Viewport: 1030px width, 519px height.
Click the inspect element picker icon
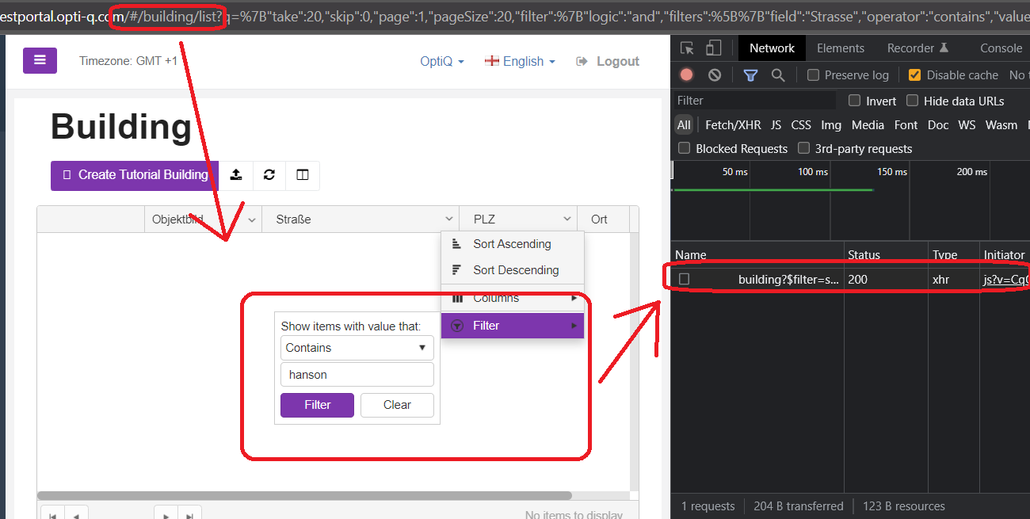tap(687, 48)
